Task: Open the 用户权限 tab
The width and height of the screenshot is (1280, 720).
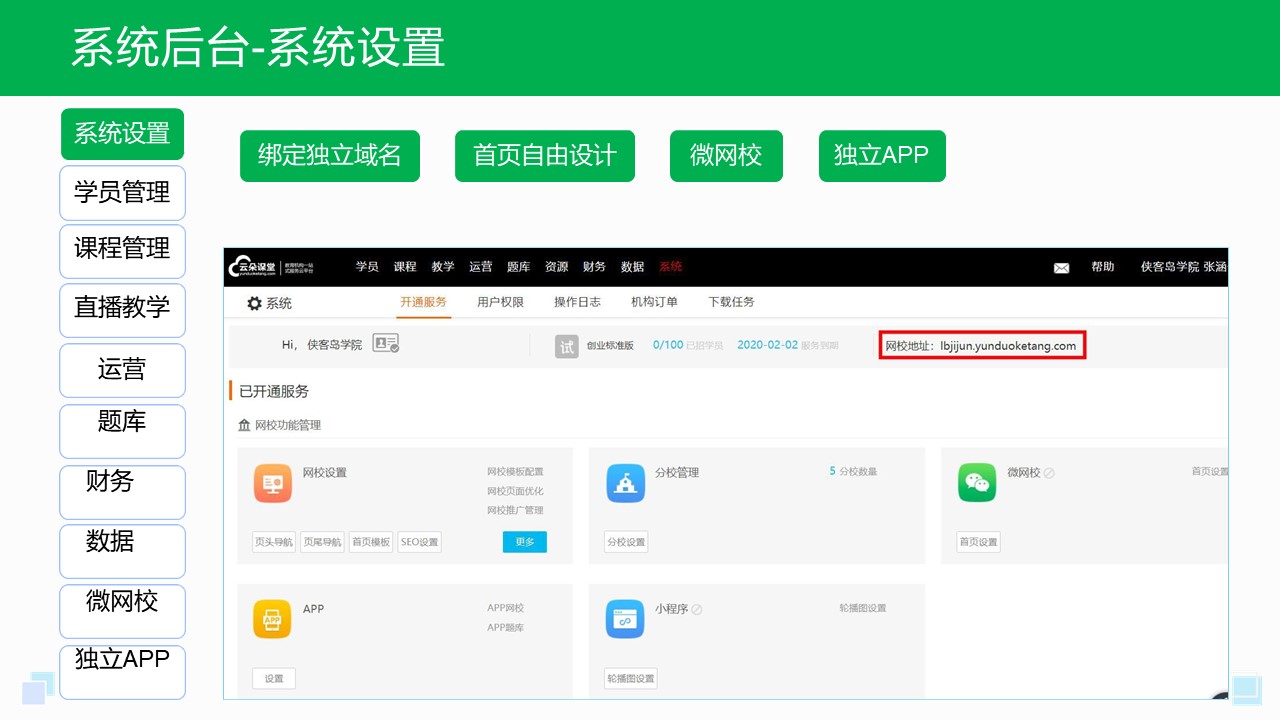Action: point(500,302)
